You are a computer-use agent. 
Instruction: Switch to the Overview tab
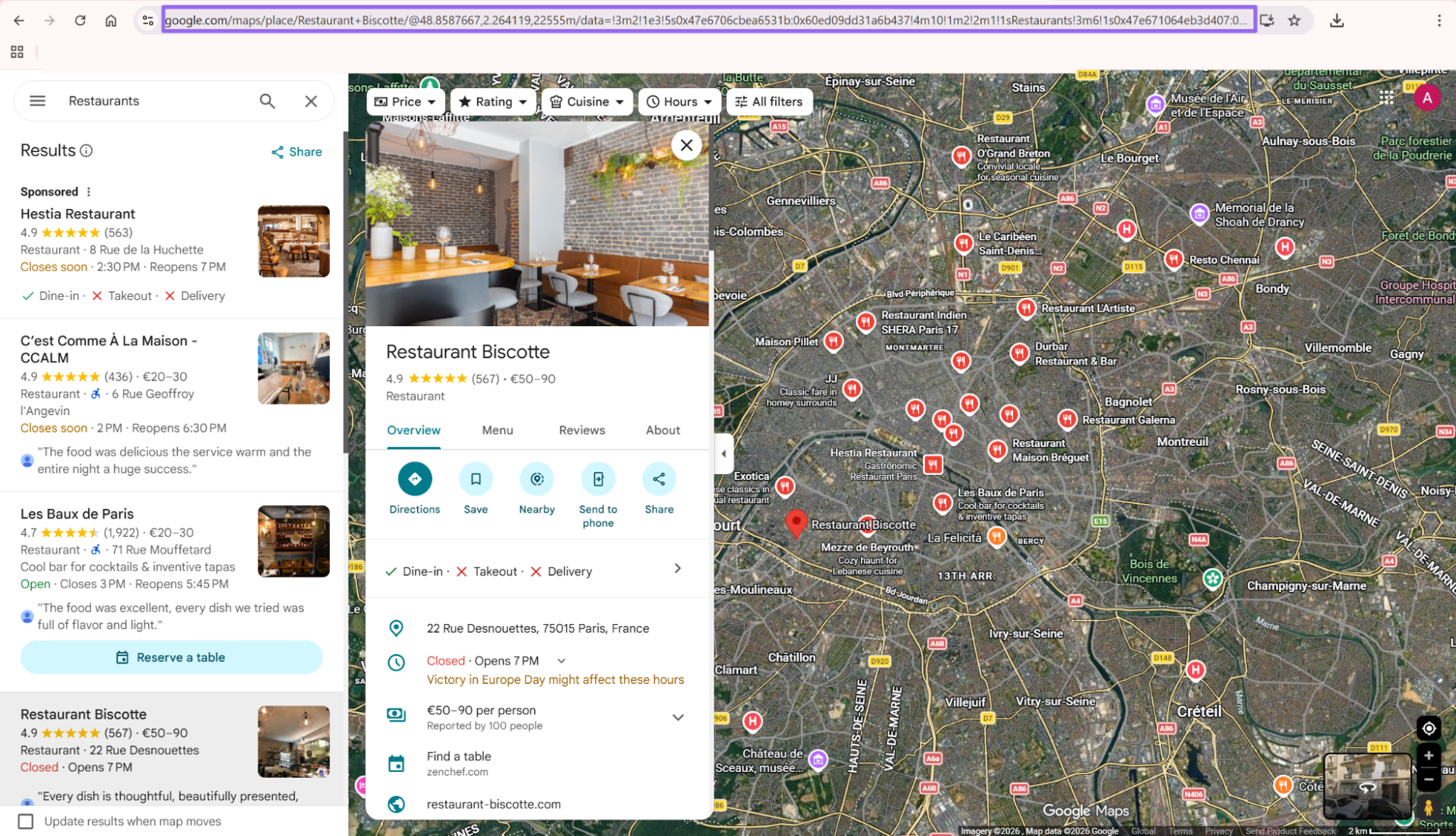[x=414, y=430]
